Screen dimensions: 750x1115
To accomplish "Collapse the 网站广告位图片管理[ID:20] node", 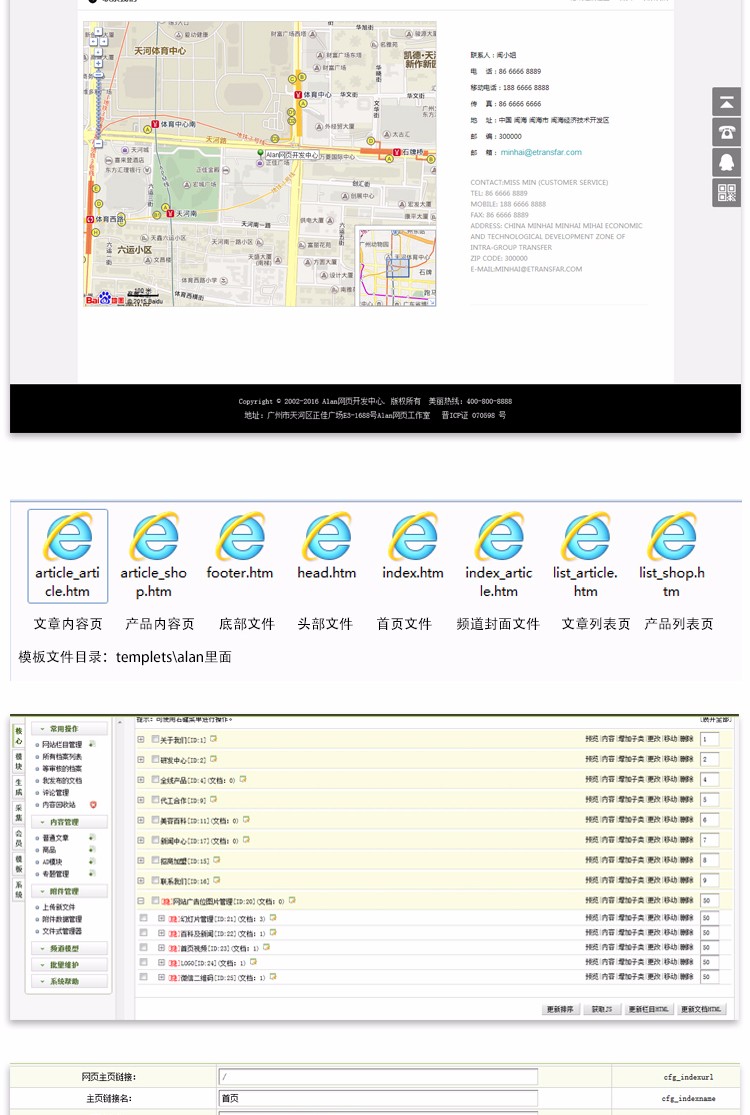I will pos(141,901).
